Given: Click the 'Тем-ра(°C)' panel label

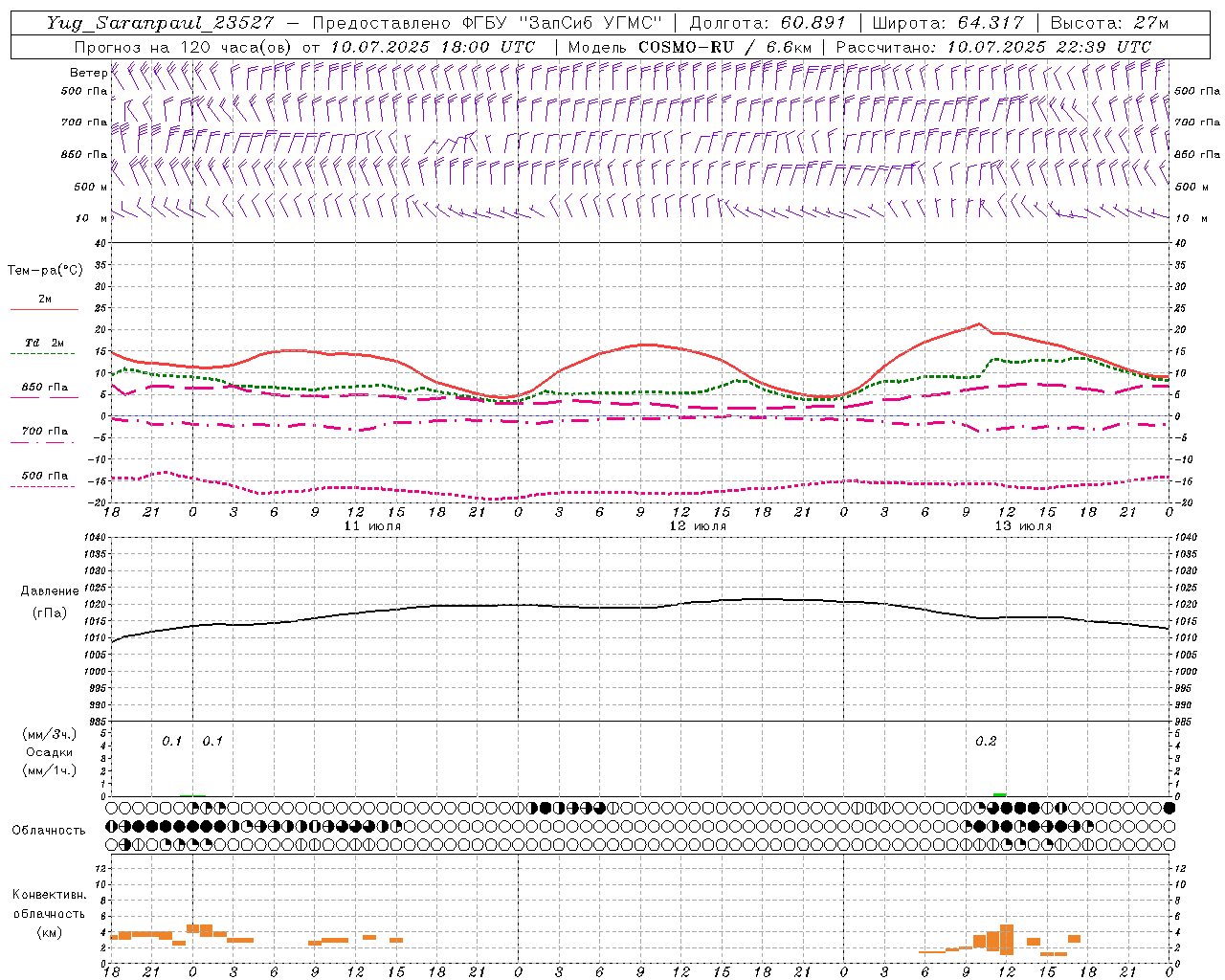Looking at the screenshot, I should click(45, 271).
